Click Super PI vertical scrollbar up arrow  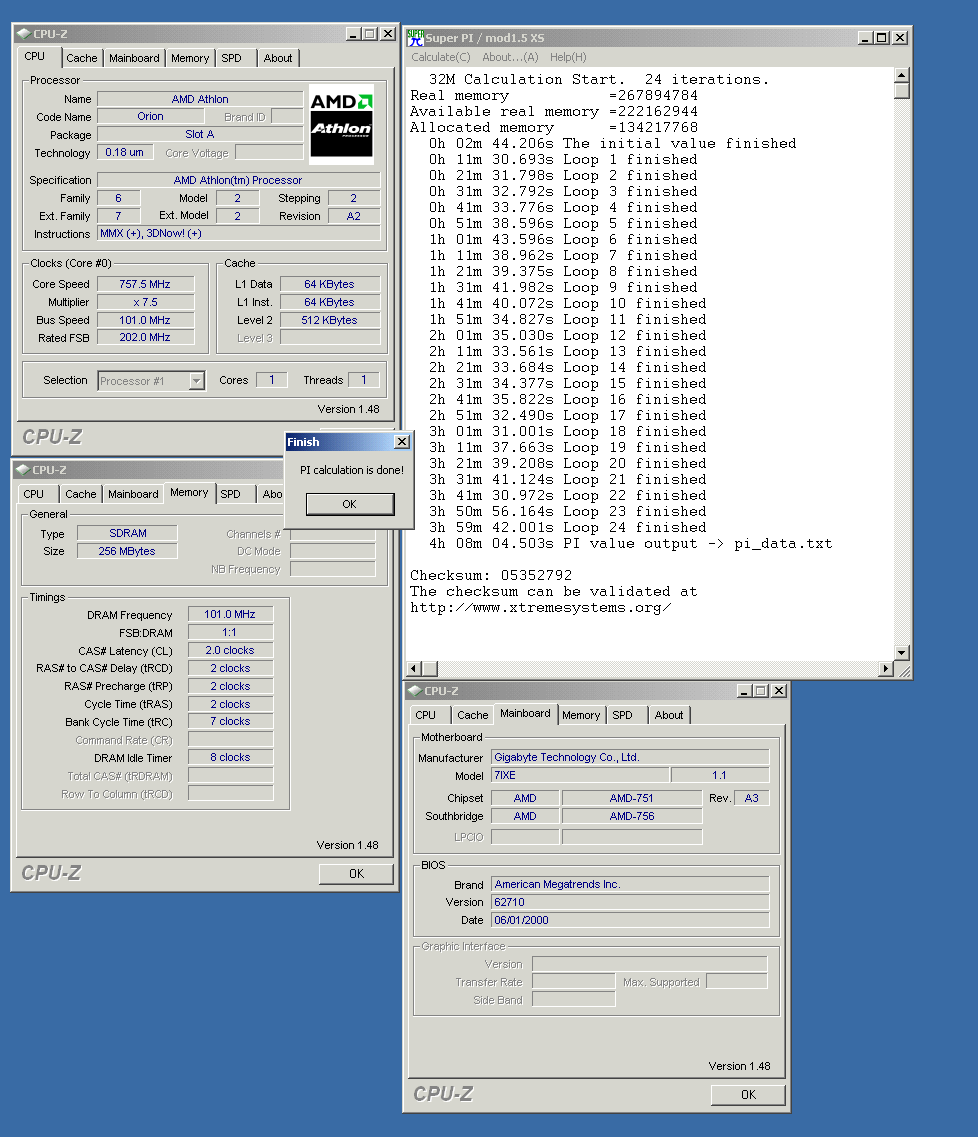coord(901,75)
